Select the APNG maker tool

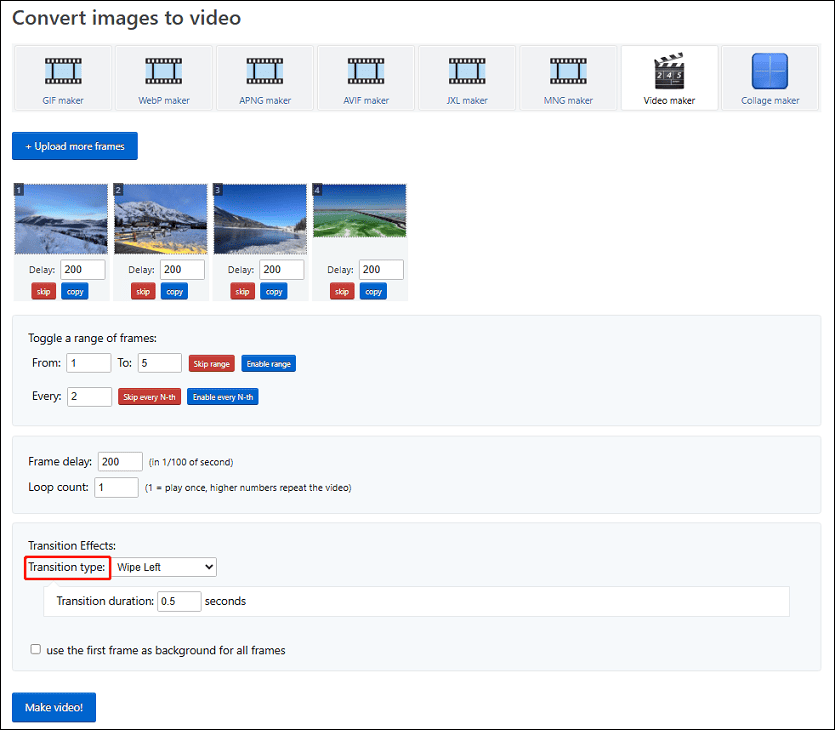[x=264, y=78]
